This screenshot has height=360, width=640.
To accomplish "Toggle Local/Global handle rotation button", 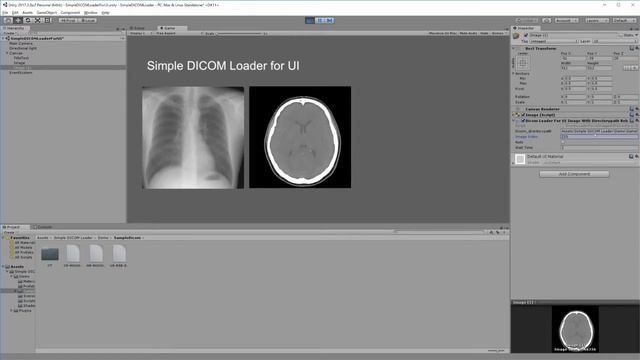I will tap(87, 20).
